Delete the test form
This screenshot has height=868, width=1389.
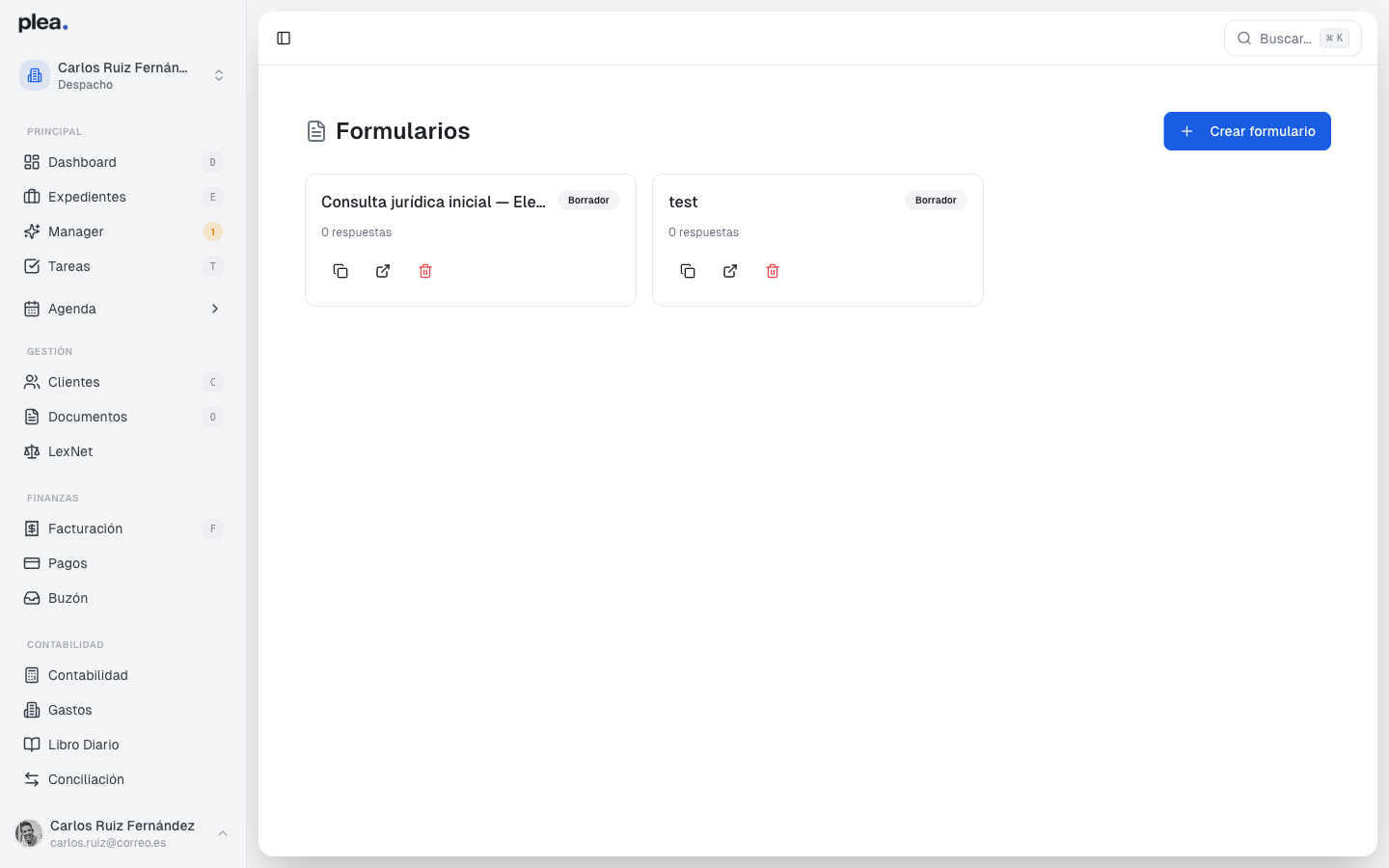pyautogui.click(x=773, y=271)
